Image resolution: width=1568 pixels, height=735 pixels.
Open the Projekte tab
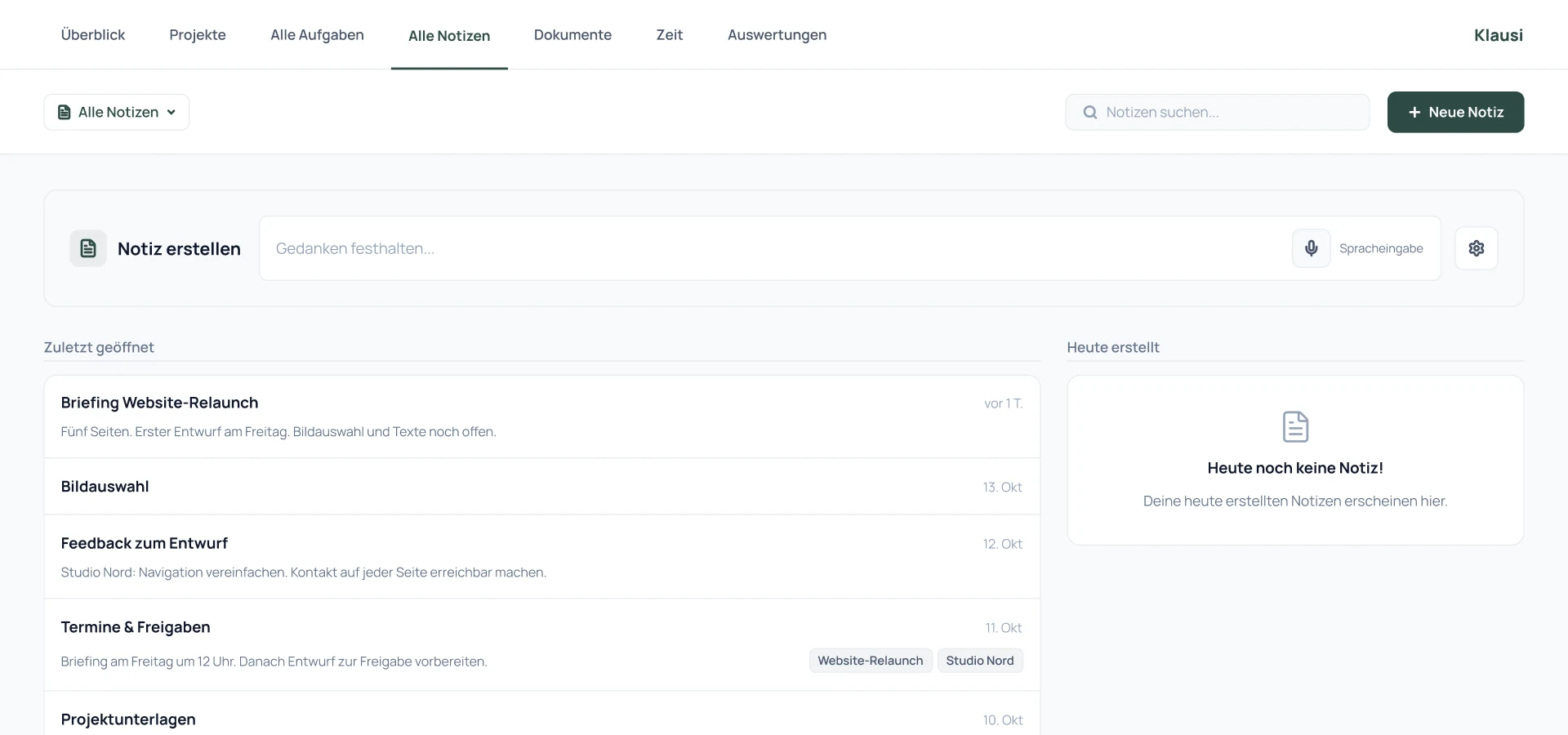tap(198, 35)
